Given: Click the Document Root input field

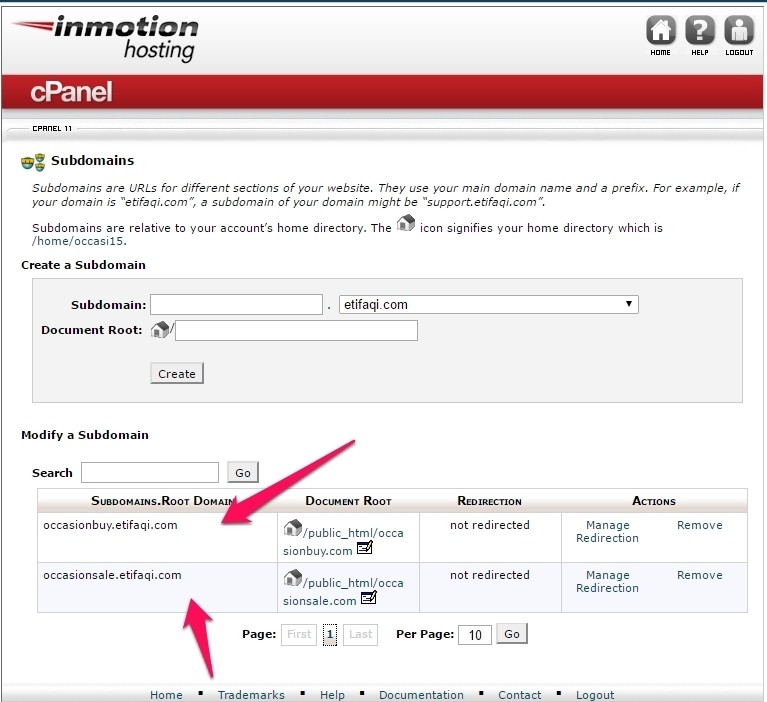Looking at the screenshot, I should pyautogui.click(x=296, y=331).
